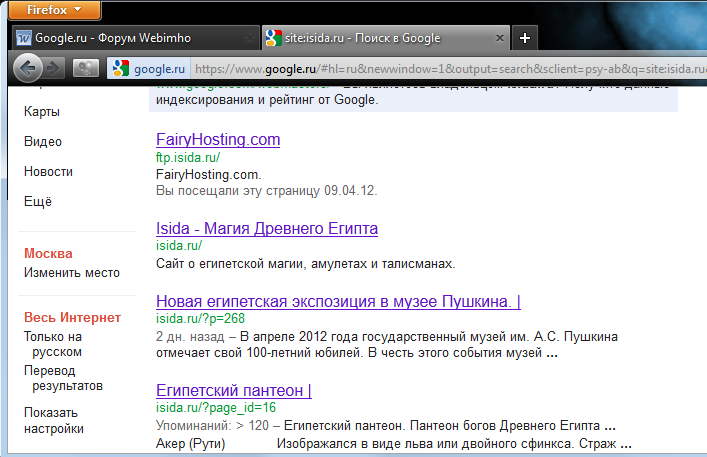Filter results Только на русском
Image resolution: width=707 pixels, height=457 pixels.
(x=53, y=344)
